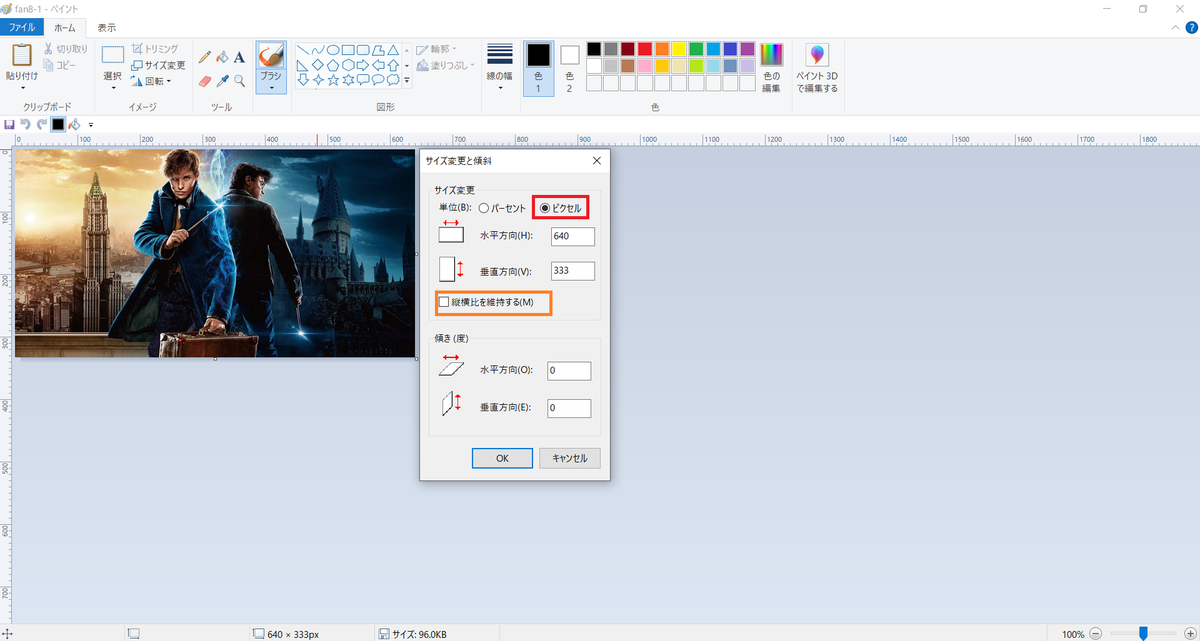Screen dimensions: 1200x641
Task: Select the Color picker eyedropper tool
Action: (x=222, y=80)
